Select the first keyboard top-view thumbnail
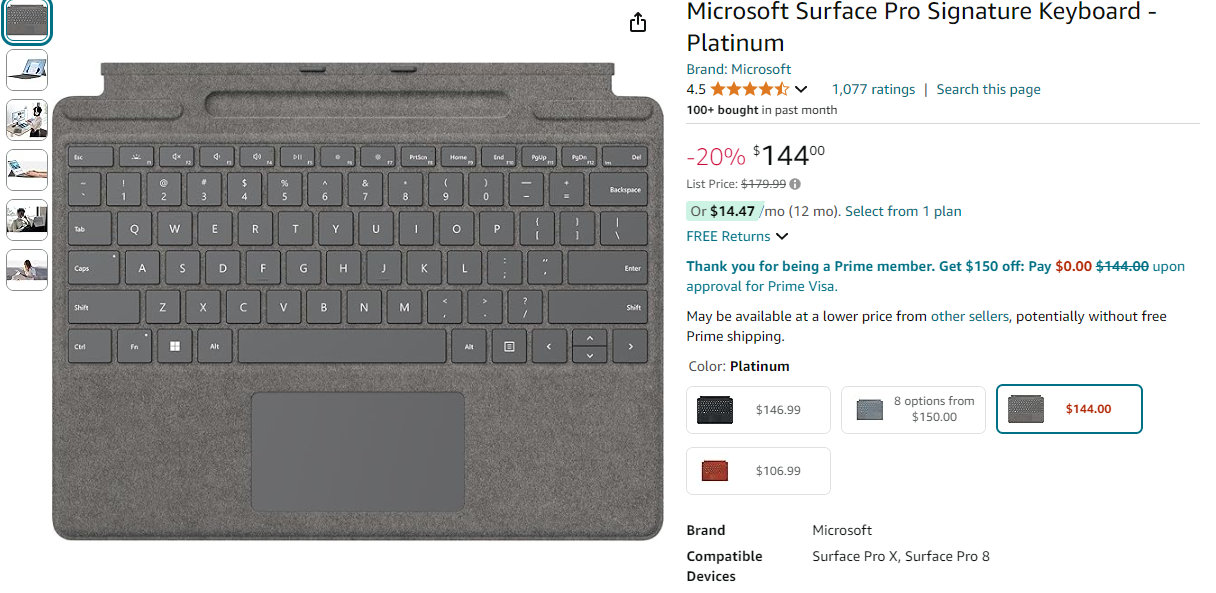The width and height of the screenshot is (1216, 593). (x=27, y=22)
